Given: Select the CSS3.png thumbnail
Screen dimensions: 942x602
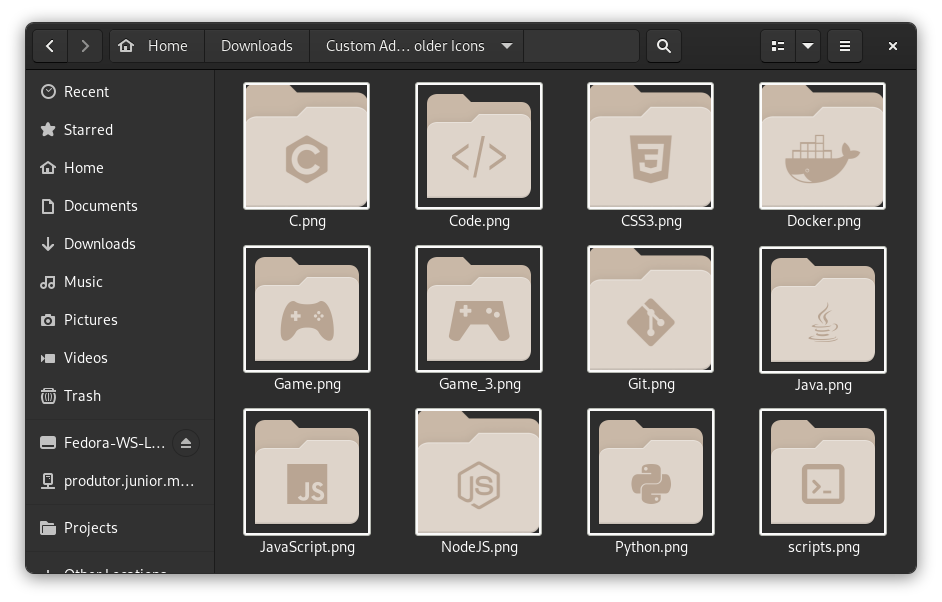Looking at the screenshot, I should (651, 146).
